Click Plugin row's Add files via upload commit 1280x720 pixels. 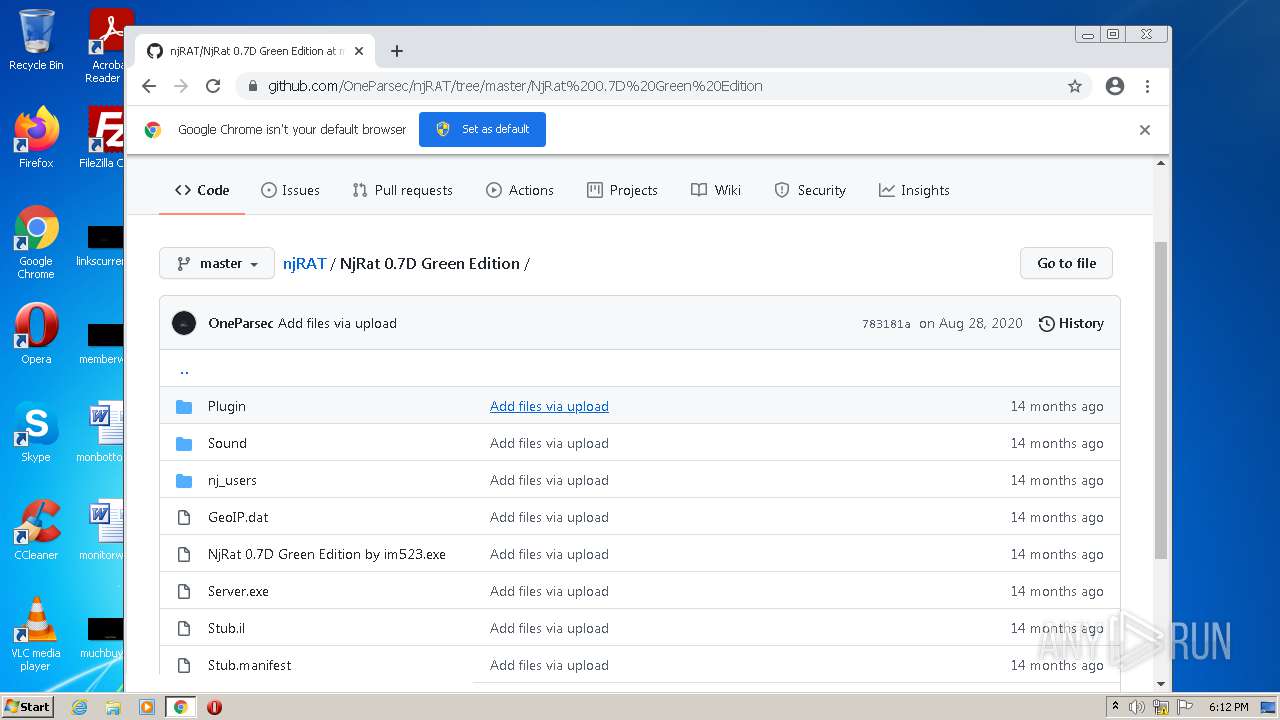[549, 406]
